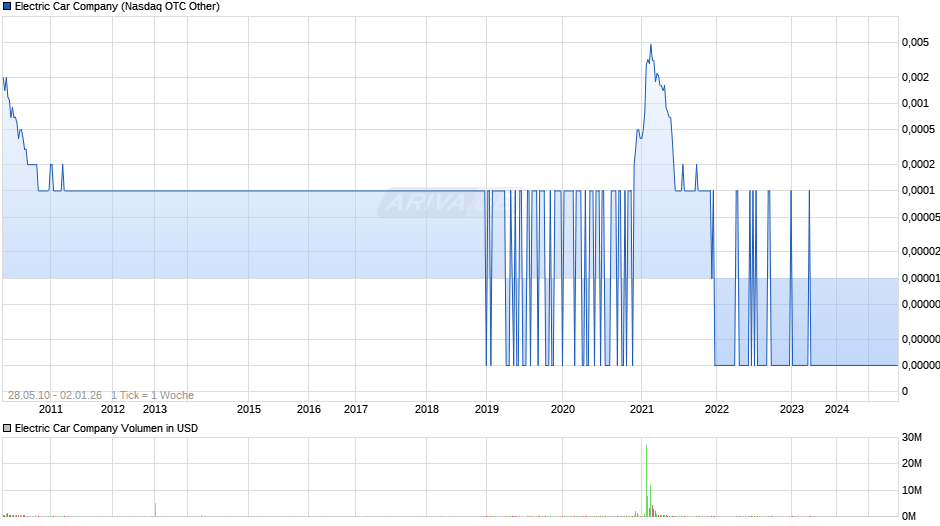
Task: Click the 0,001 price axis label
Action: [915, 103]
